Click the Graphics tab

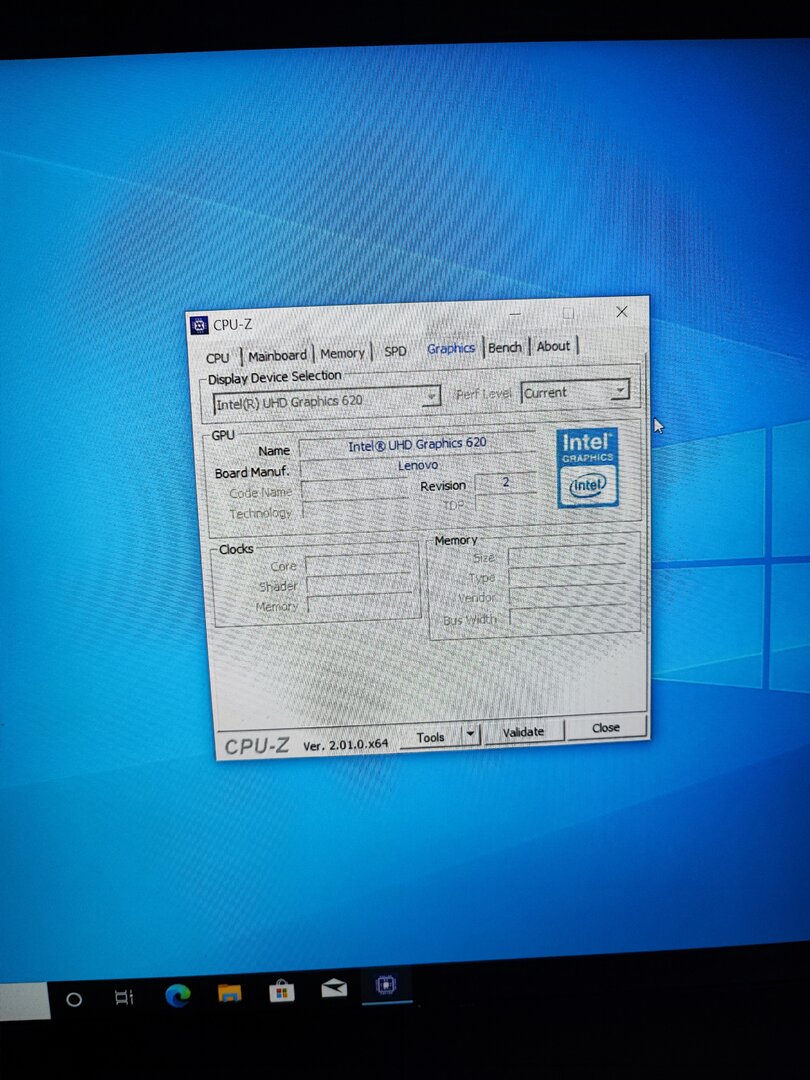point(450,349)
